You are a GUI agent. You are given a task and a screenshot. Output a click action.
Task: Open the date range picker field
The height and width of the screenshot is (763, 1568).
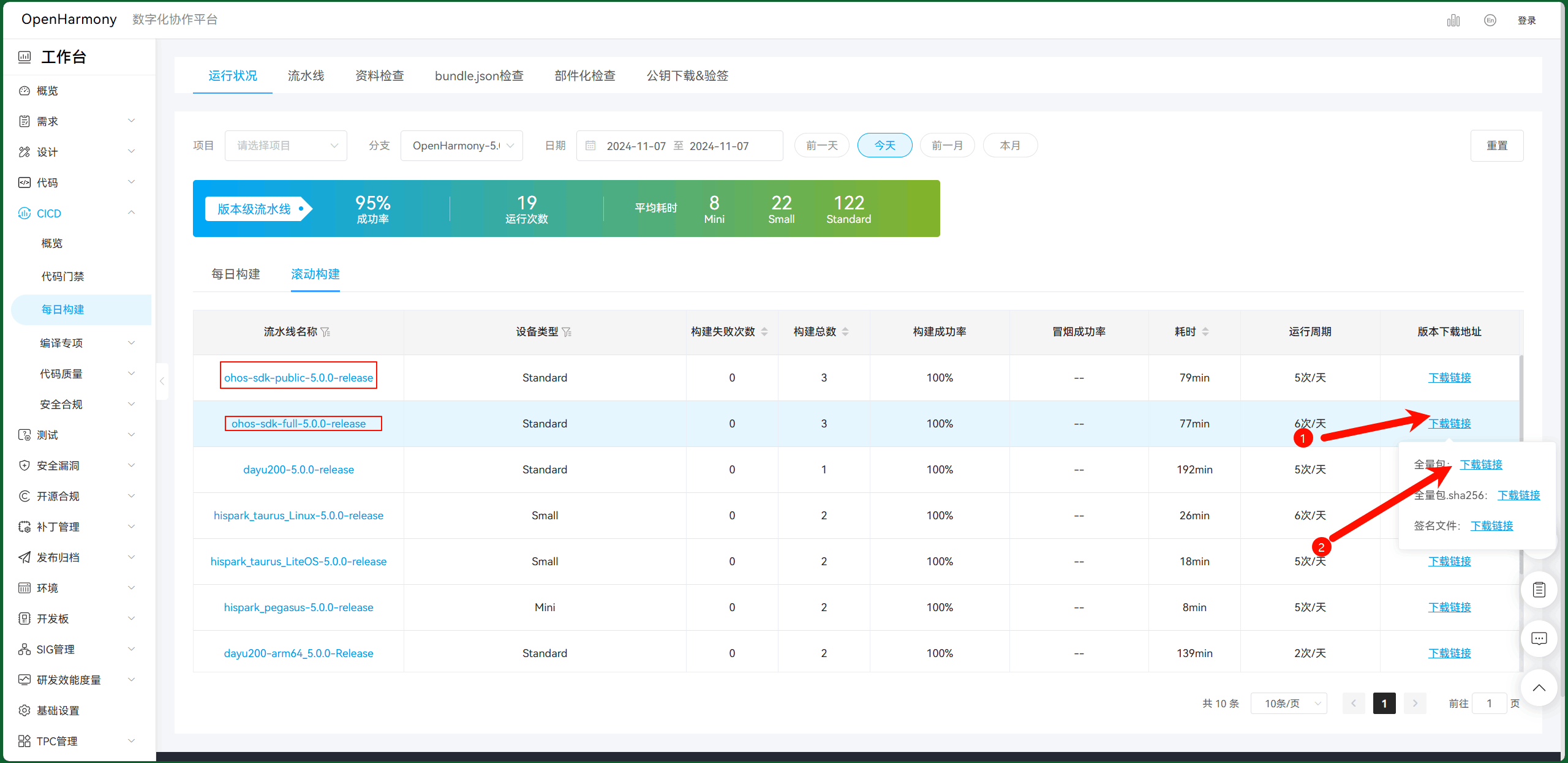click(680, 146)
